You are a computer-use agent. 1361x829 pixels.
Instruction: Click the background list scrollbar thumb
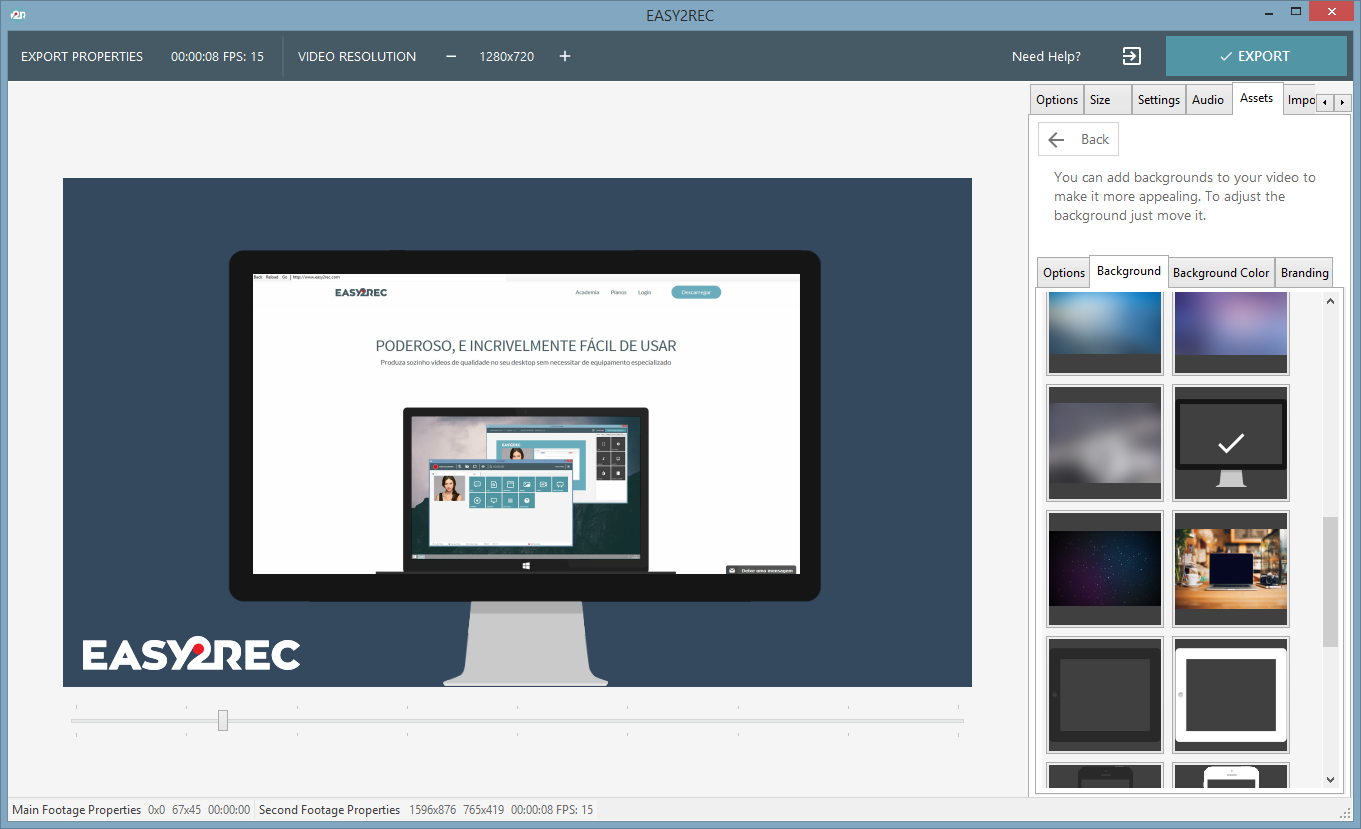coord(1330,582)
